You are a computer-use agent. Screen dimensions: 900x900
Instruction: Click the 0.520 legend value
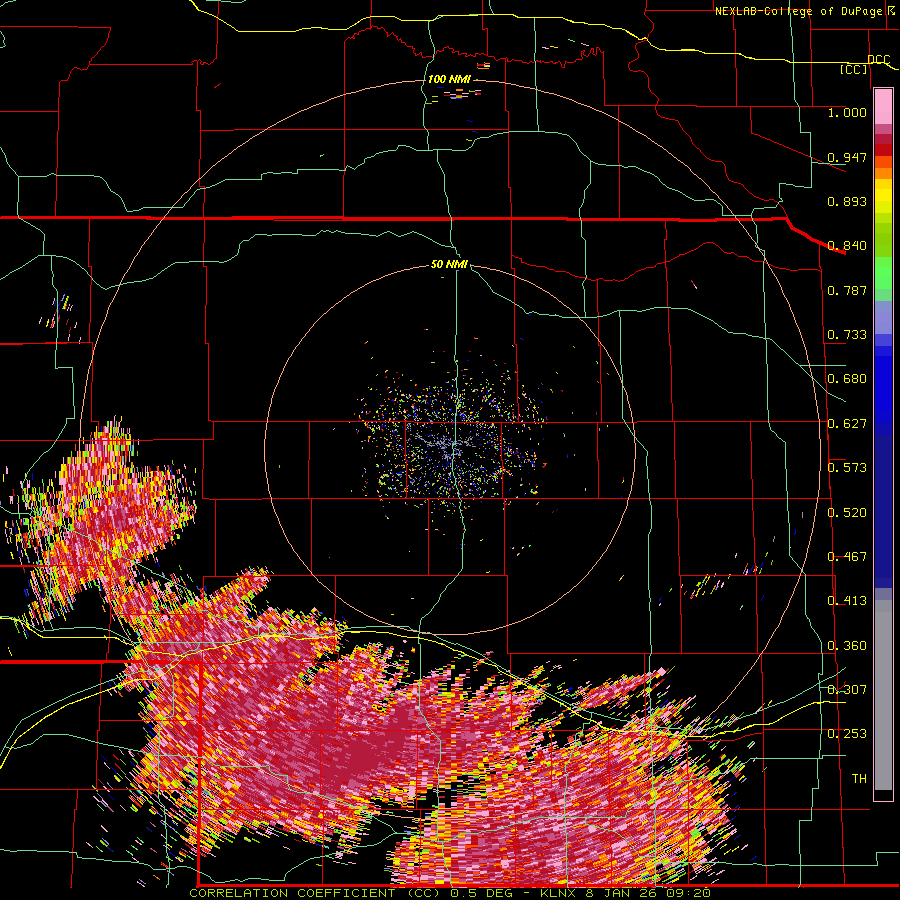(x=847, y=513)
